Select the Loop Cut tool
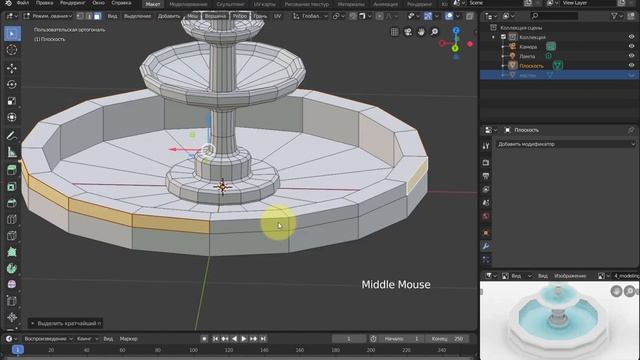The width and height of the screenshot is (640, 360). click(12, 219)
